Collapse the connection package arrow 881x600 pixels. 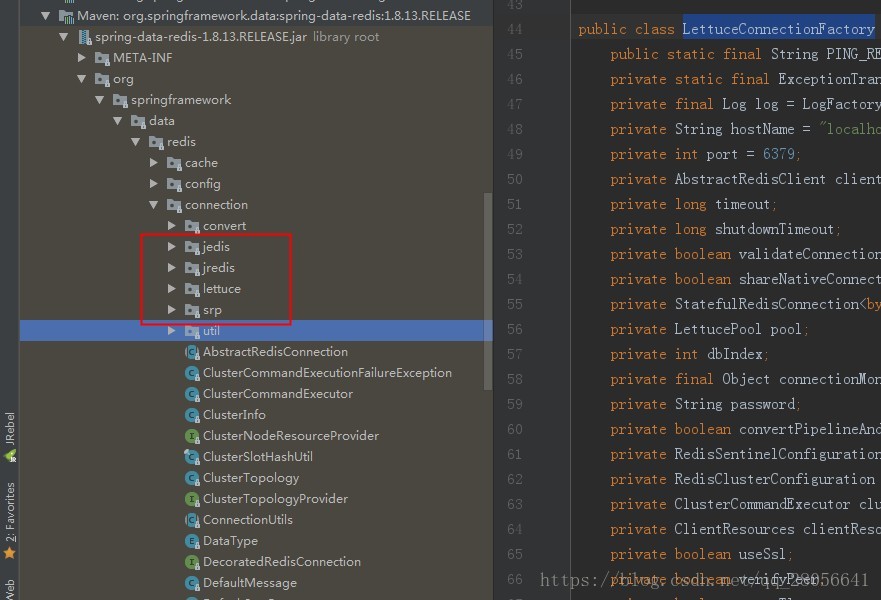point(153,205)
